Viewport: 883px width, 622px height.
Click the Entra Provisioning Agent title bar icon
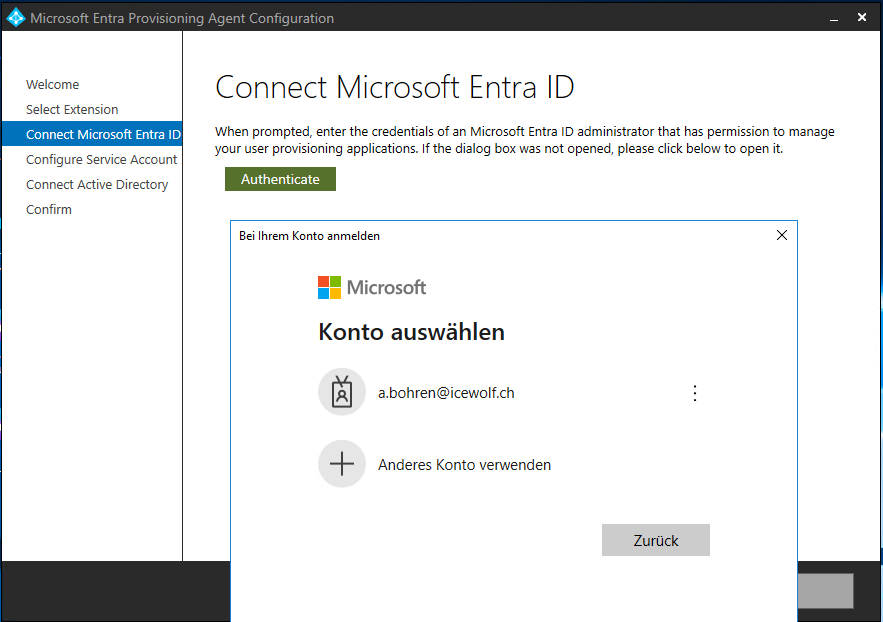pyautogui.click(x=15, y=18)
